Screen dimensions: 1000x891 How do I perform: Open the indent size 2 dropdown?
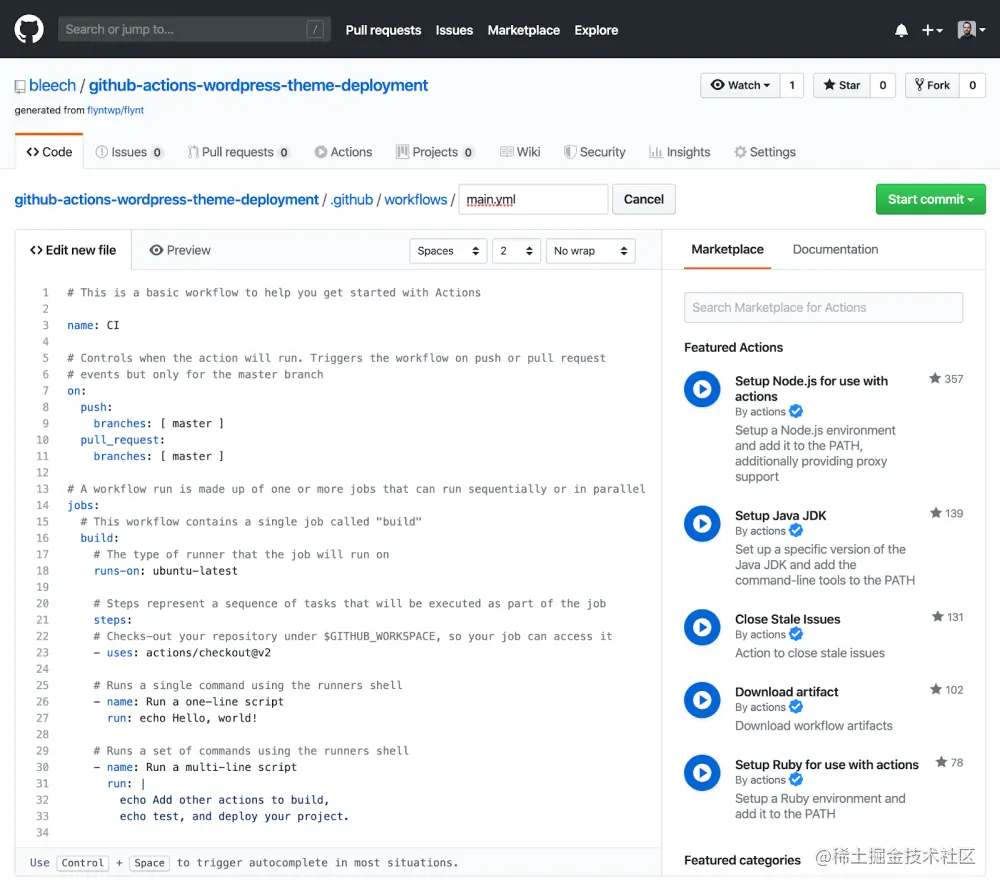(x=516, y=251)
